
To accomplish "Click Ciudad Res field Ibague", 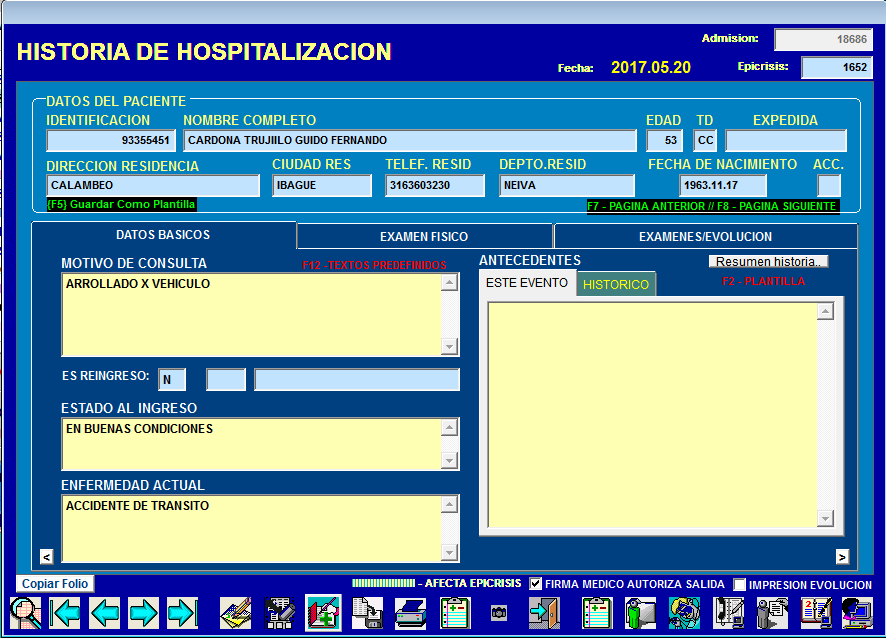I will pyautogui.click(x=322, y=185).
